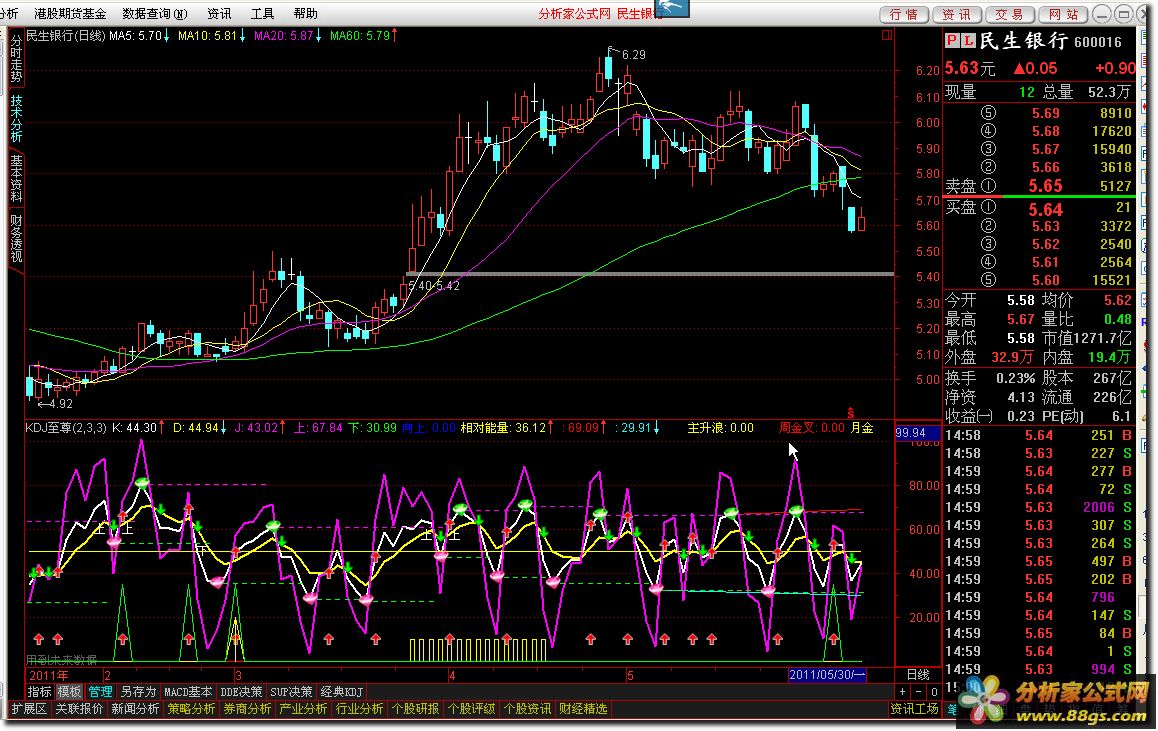Open the 策略分析 tab
This screenshot has width=1158, height=731.
(191, 709)
